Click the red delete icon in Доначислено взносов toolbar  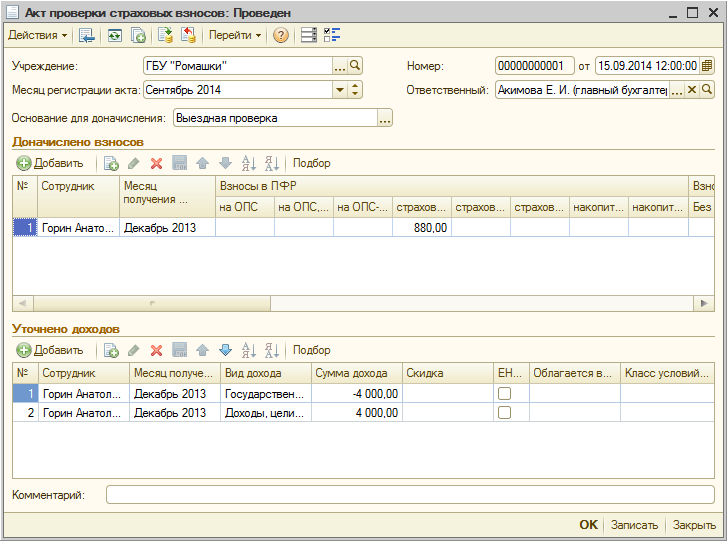[156, 163]
